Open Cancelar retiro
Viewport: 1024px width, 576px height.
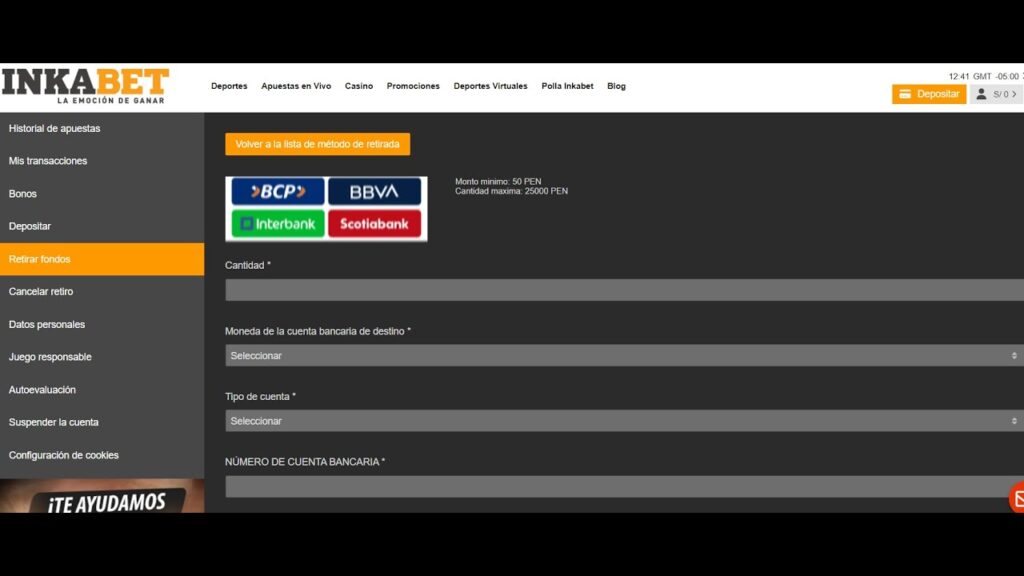pos(102,292)
